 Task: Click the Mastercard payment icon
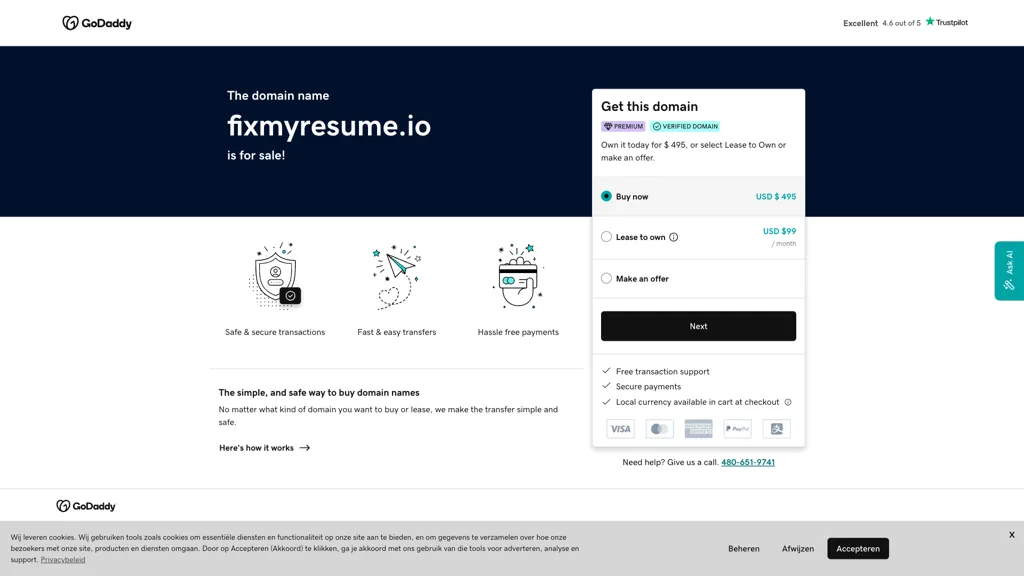[x=659, y=428]
